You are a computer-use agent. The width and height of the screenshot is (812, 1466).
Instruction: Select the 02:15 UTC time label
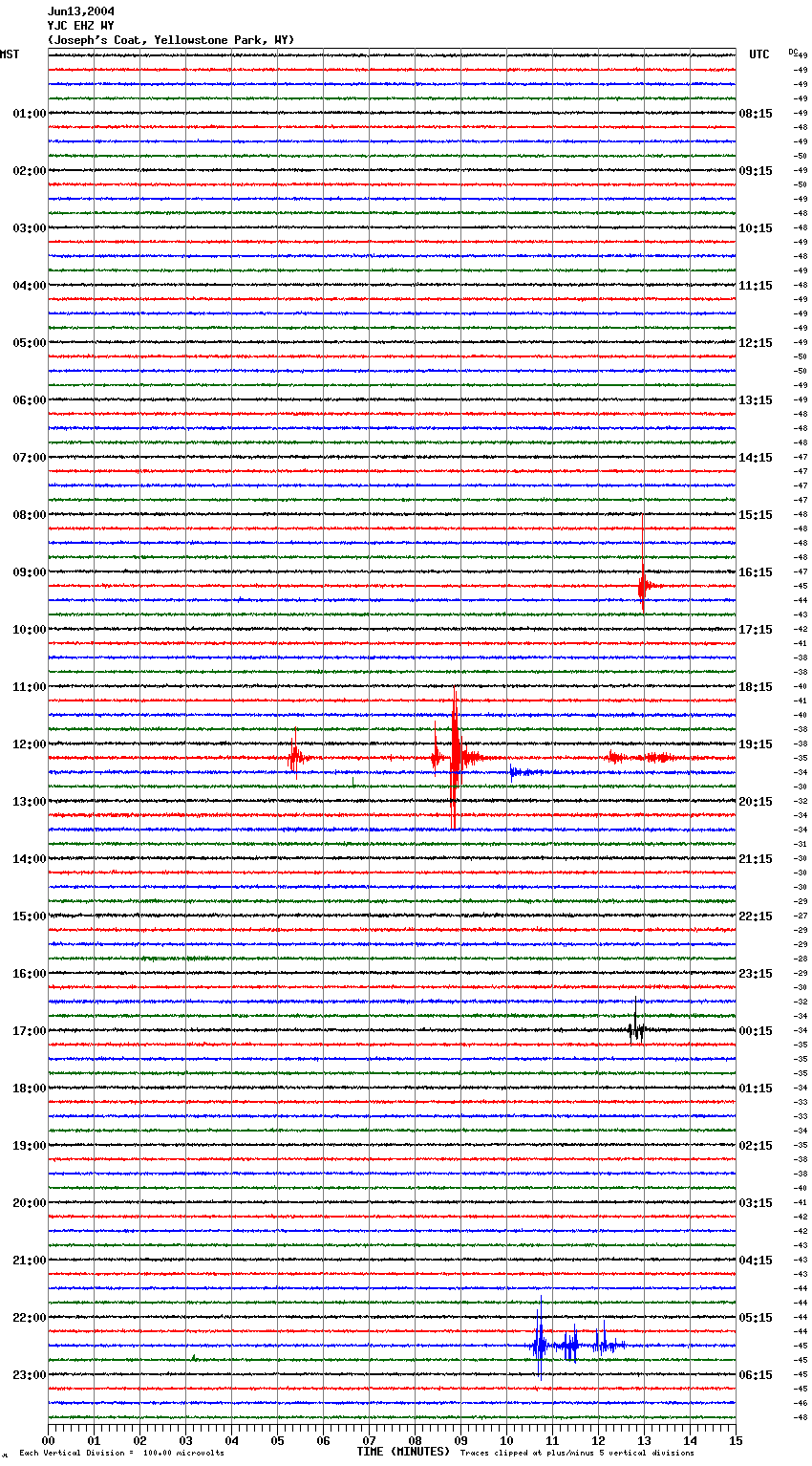pyautogui.click(x=756, y=1146)
